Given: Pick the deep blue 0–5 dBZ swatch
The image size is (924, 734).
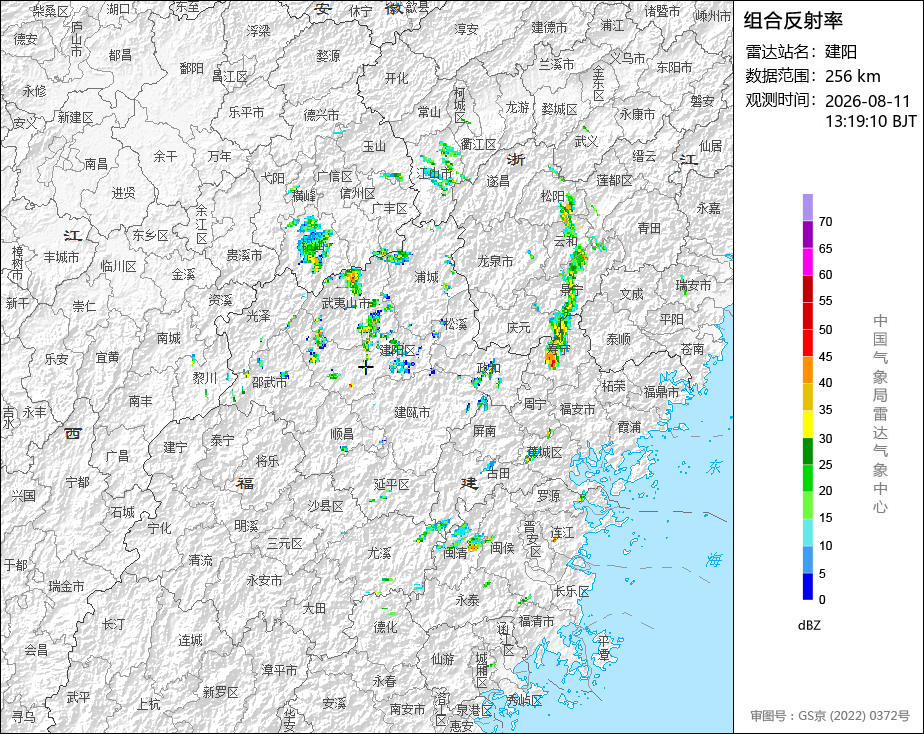Looking at the screenshot, I should coord(807,586).
